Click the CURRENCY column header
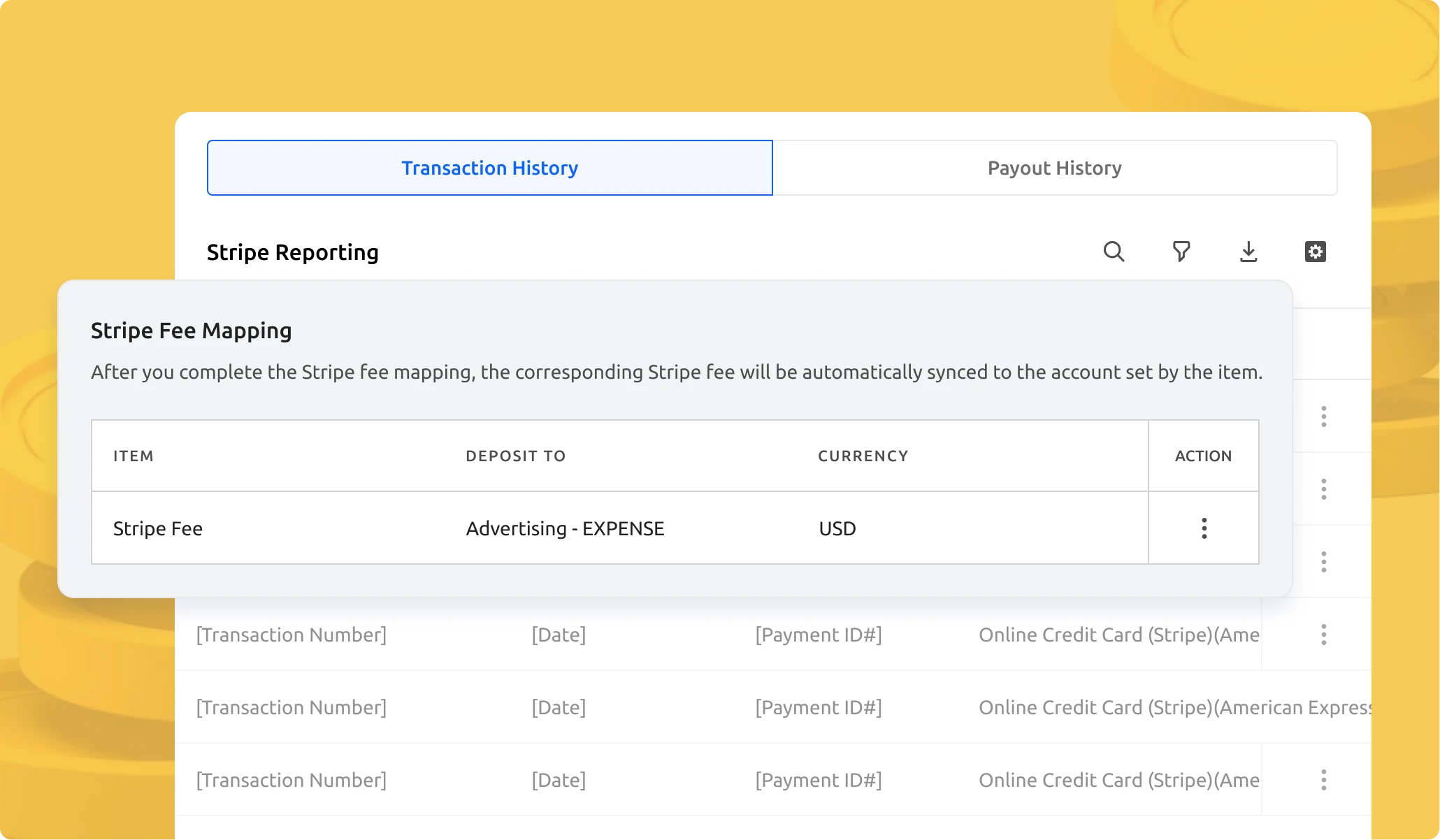Screen dimensions: 1440x840 coord(863,456)
